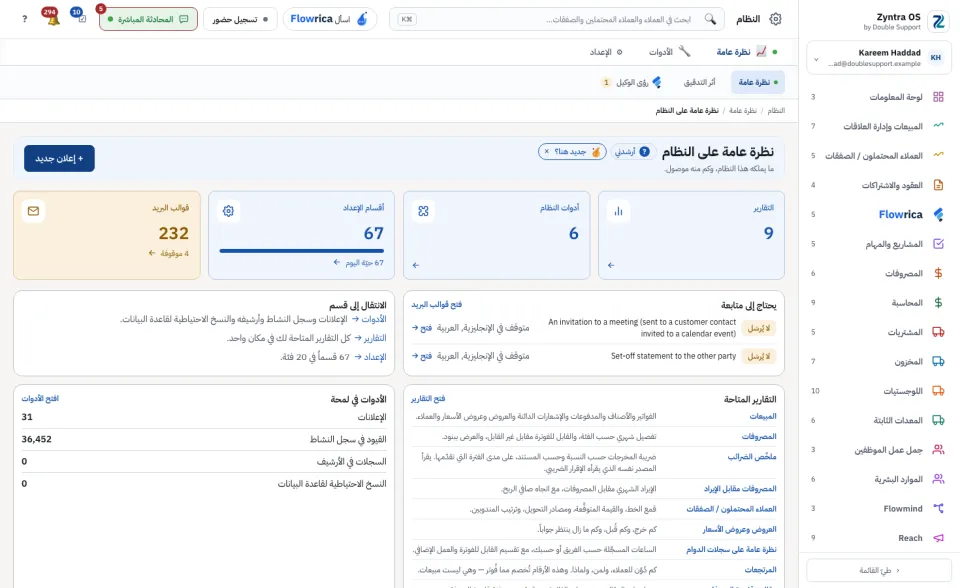960x588 pixels.
Task: Open العروض وعروض الأسعار report link
Action: pyautogui.click(x=739, y=529)
